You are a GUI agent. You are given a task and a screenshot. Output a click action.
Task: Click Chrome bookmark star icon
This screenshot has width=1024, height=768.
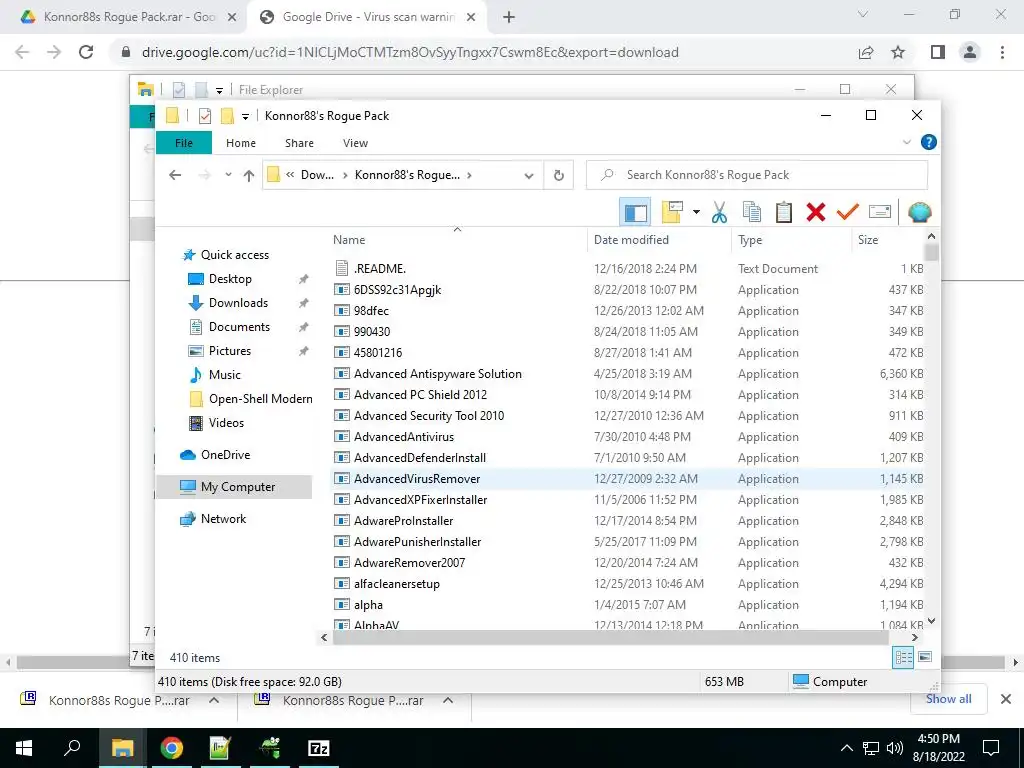(898, 52)
